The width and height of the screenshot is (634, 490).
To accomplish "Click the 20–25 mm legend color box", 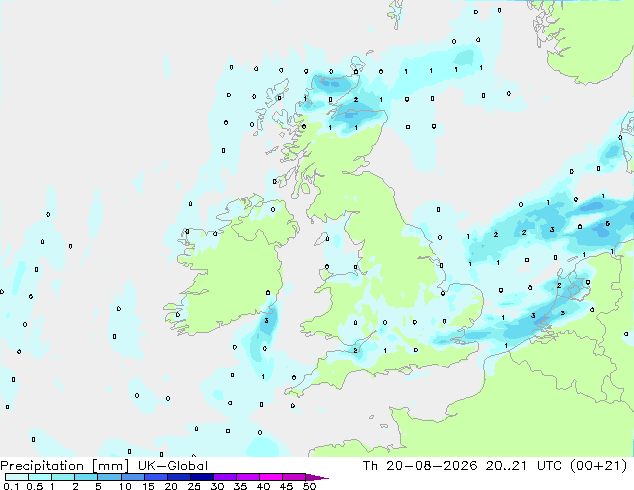I will click(x=178, y=477).
